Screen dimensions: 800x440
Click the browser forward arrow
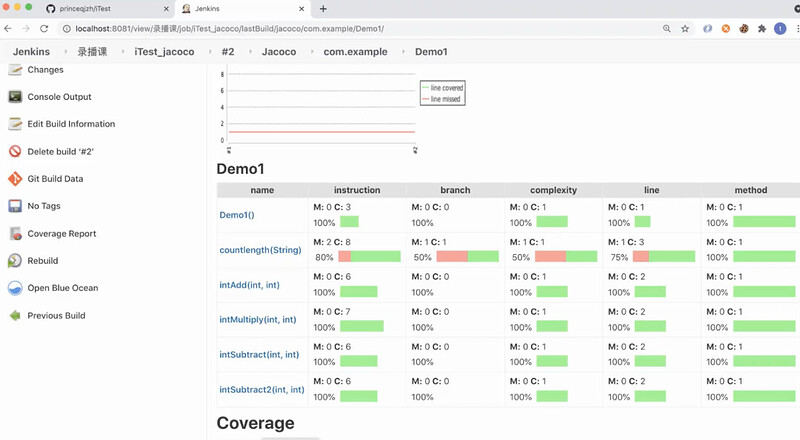pyautogui.click(x=26, y=29)
